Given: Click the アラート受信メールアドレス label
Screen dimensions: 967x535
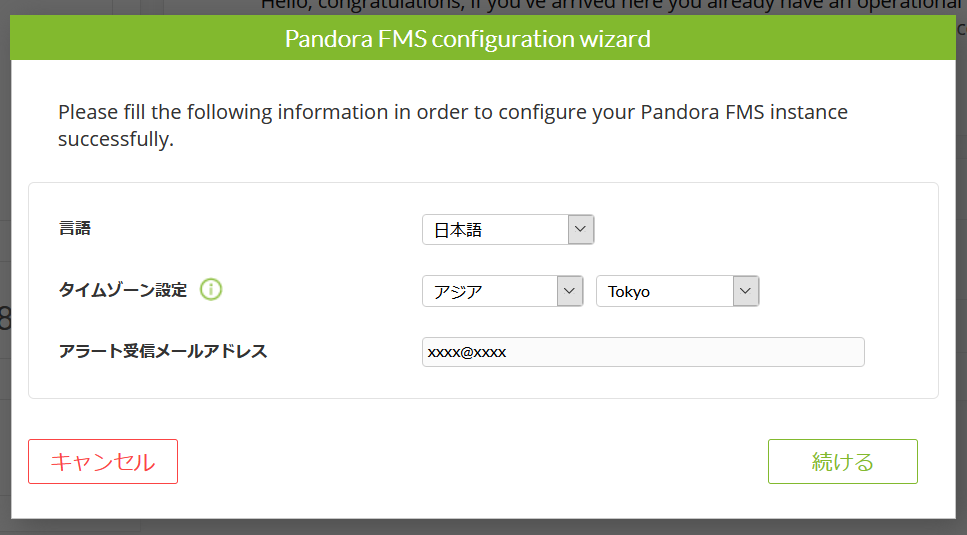Looking at the screenshot, I should click(x=163, y=351).
